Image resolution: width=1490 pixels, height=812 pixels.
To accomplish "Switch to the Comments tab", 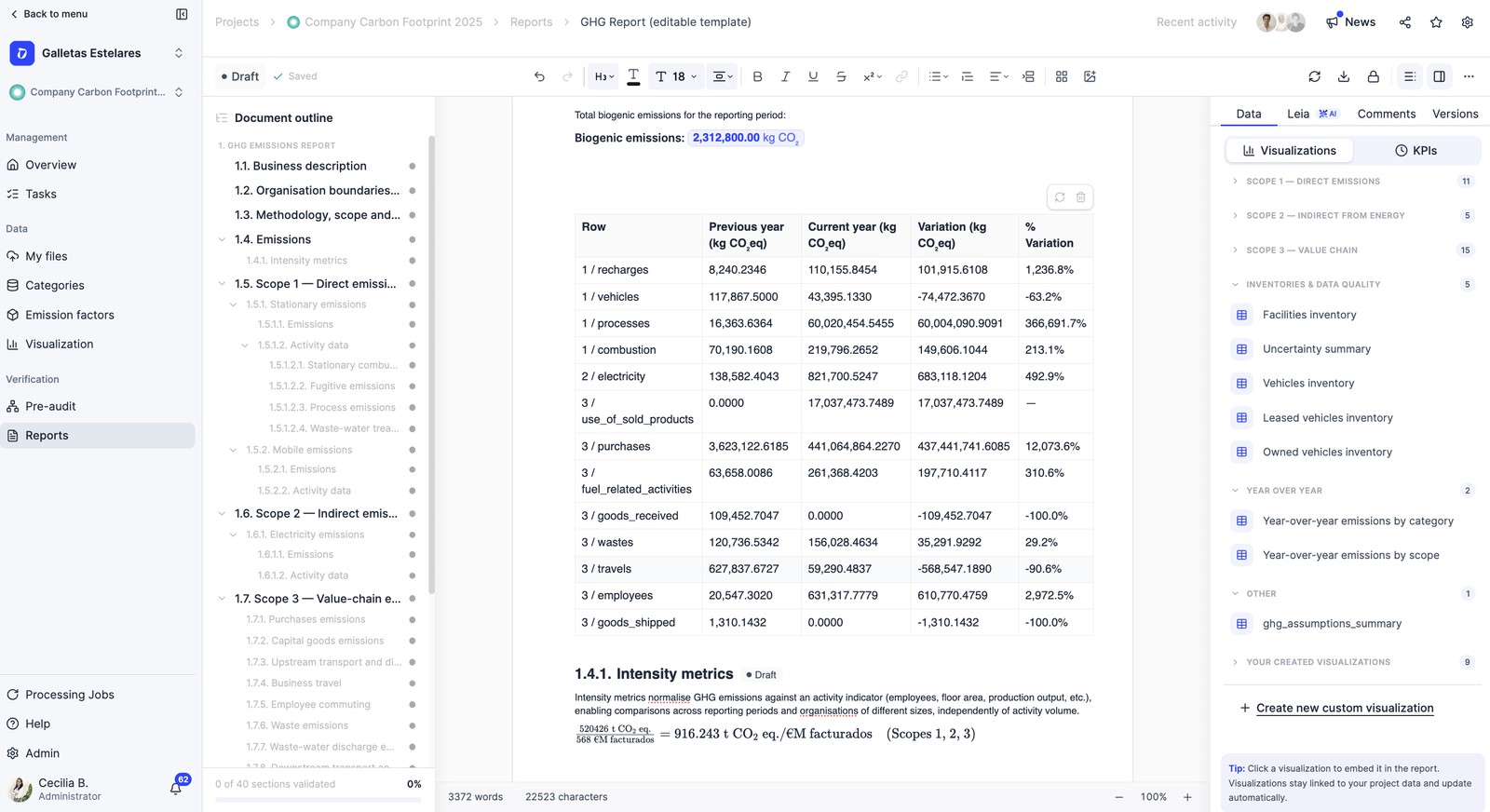I will (1386, 114).
